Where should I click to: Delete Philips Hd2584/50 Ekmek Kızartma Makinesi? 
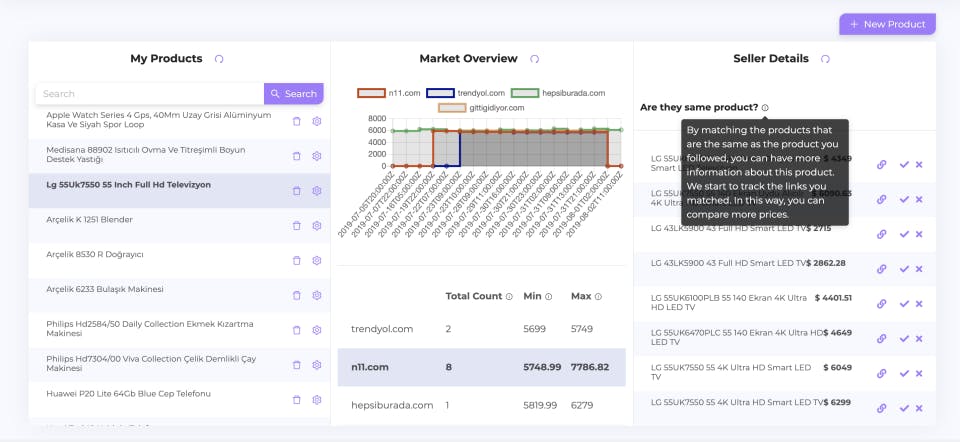297,330
